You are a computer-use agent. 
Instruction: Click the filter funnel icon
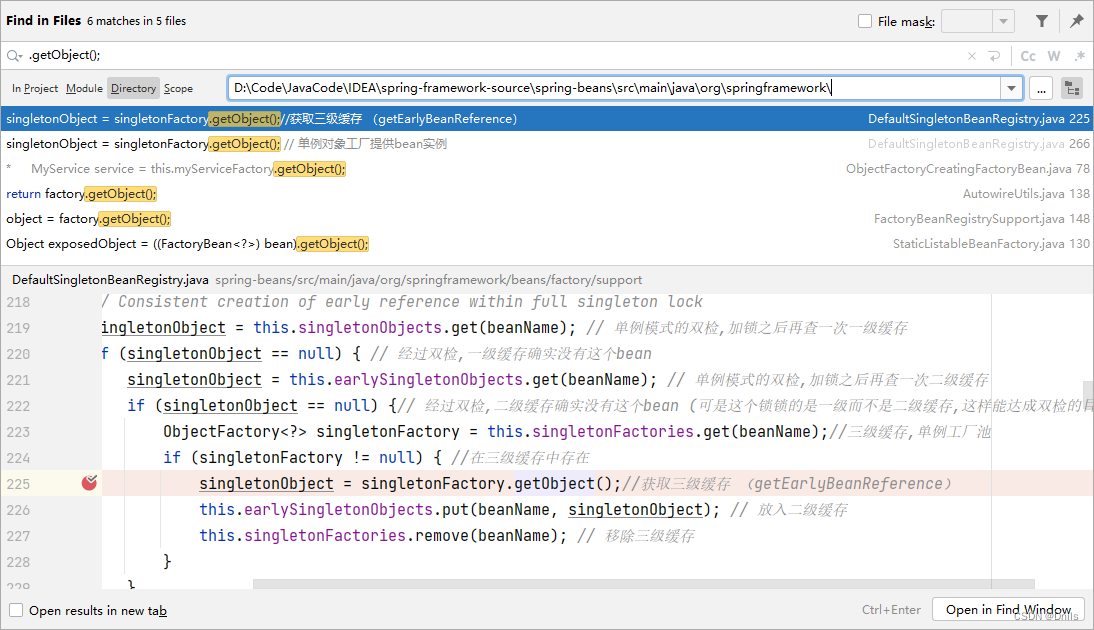(1041, 22)
